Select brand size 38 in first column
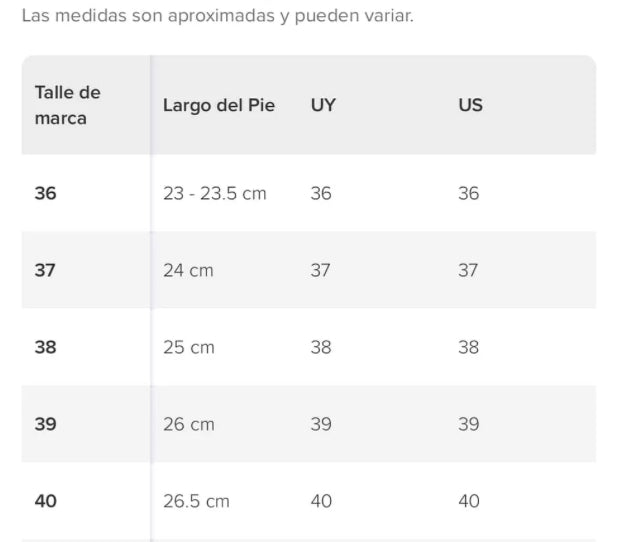The image size is (618, 542). pyautogui.click(x=46, y=347)
